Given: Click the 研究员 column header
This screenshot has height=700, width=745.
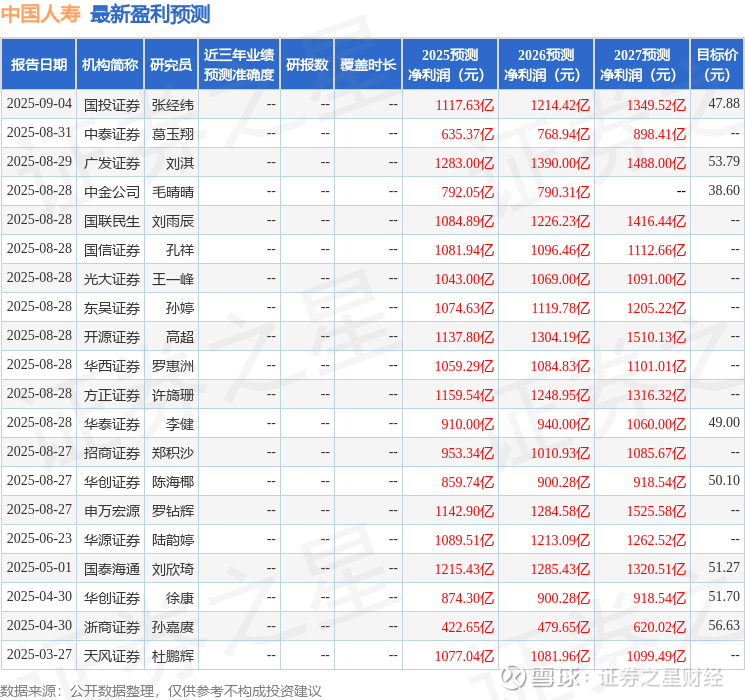Looking at the screenshot, I should tap(171, 65).
